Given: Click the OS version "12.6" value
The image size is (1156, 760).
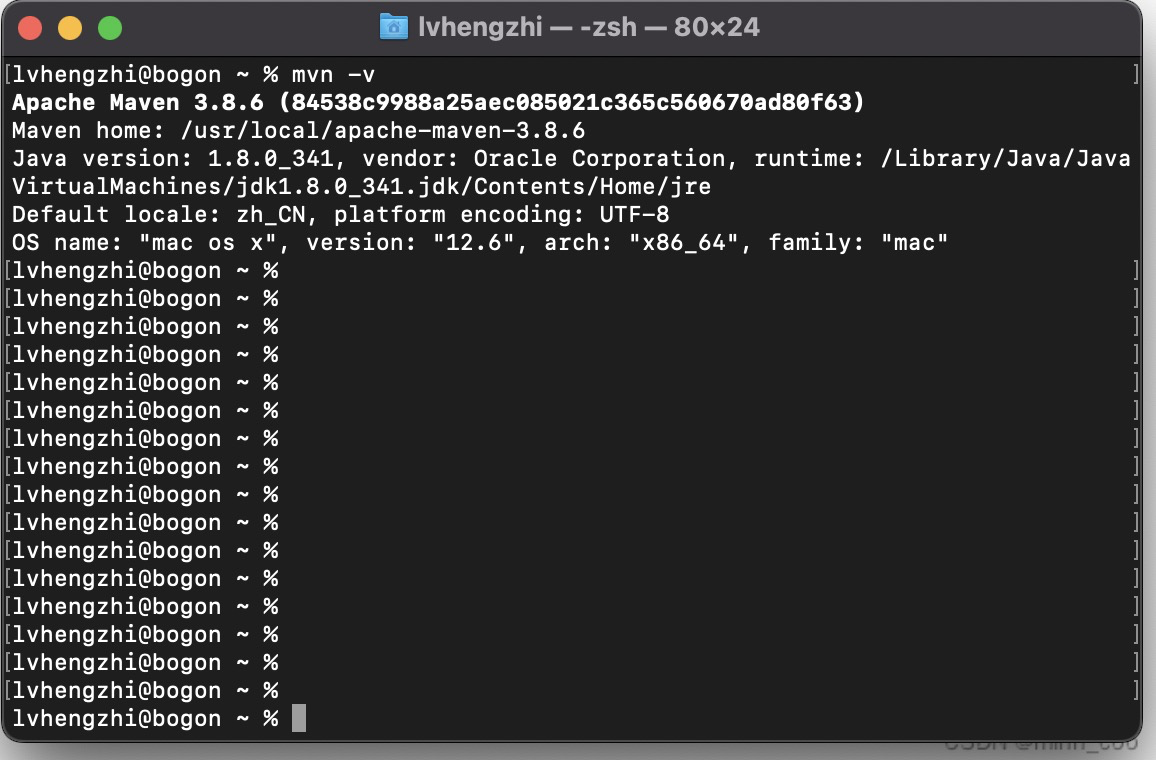Looking at the screenshot, I should click(x=480, y=243).
